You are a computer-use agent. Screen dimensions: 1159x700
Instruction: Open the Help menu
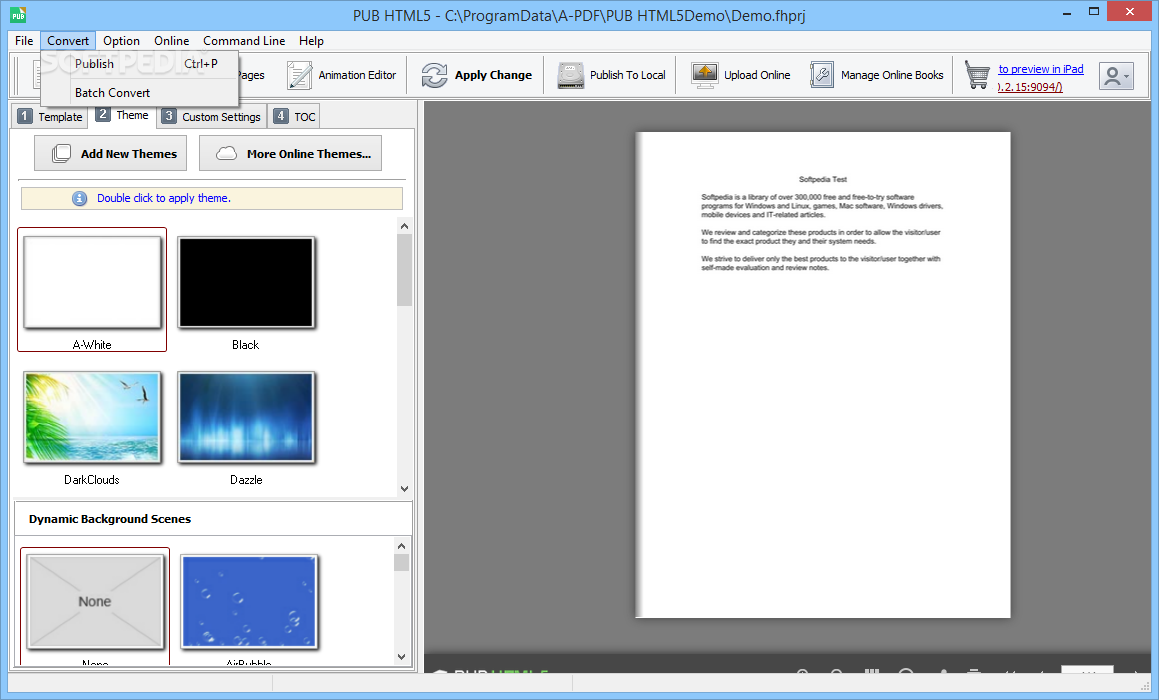[311, 41]
